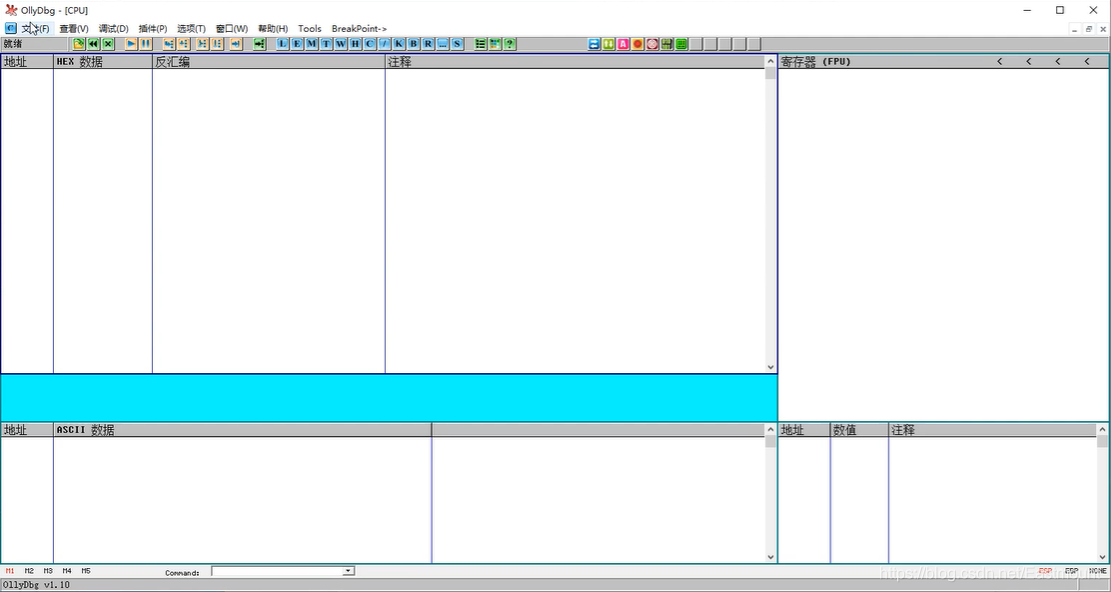Click the green calculator-like plugin icon
1111x592 pixels.
667,44
